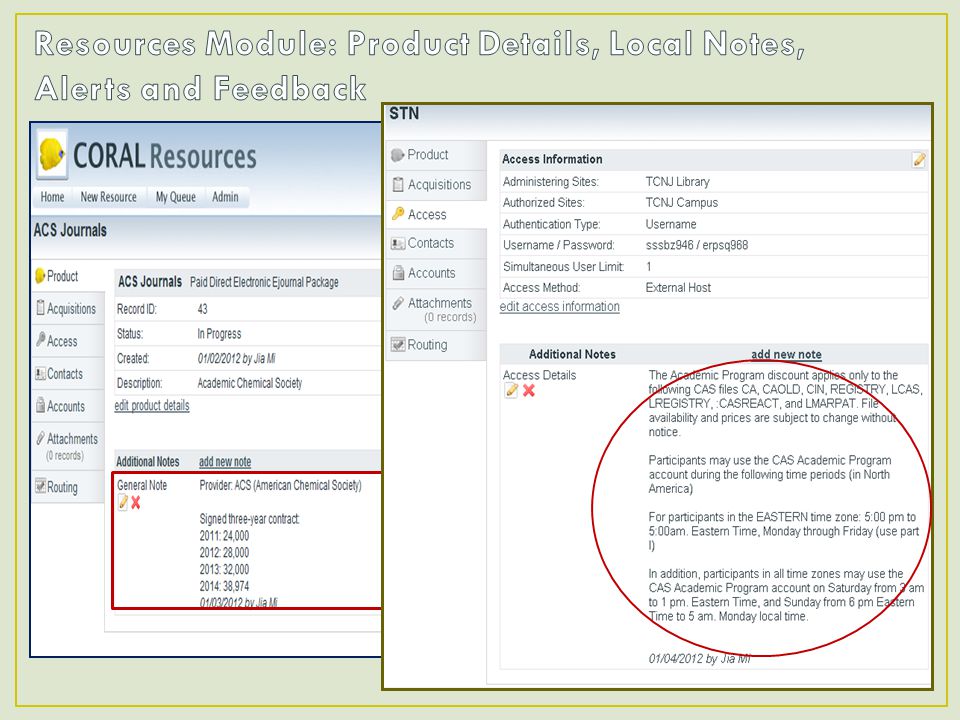The width and height of the screenshot is (960, 720).
Task: Click Accounts lock icon in STN sidebar
Action: click(x=398, y=272)
